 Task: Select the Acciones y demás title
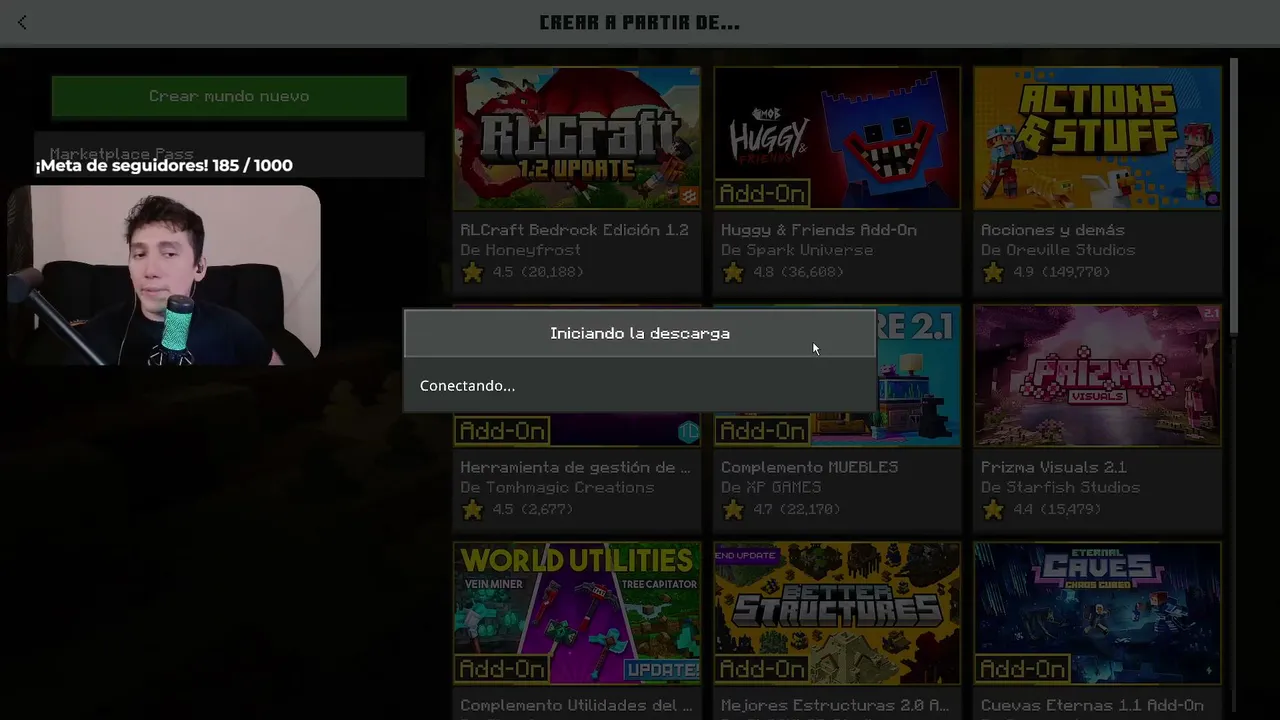pos(1053,230)
